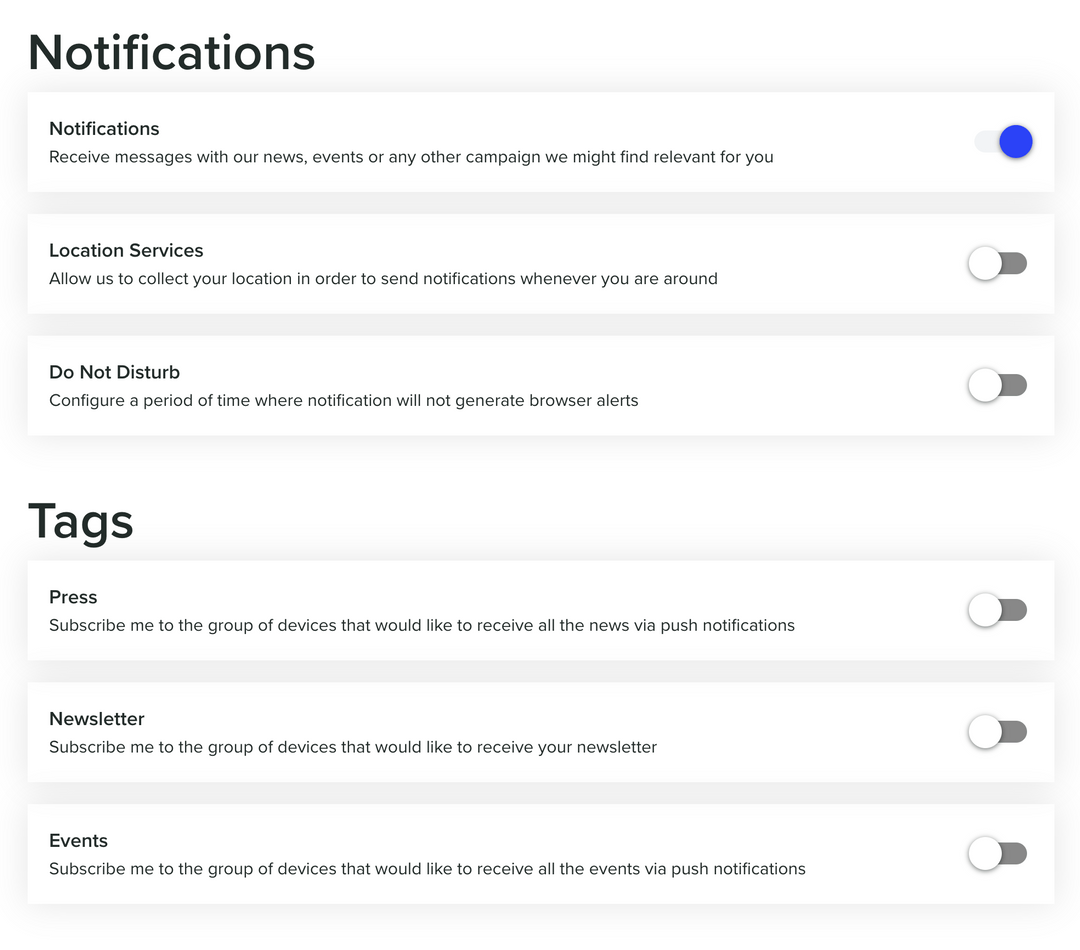Click the Press subscription card

[540, 610]
